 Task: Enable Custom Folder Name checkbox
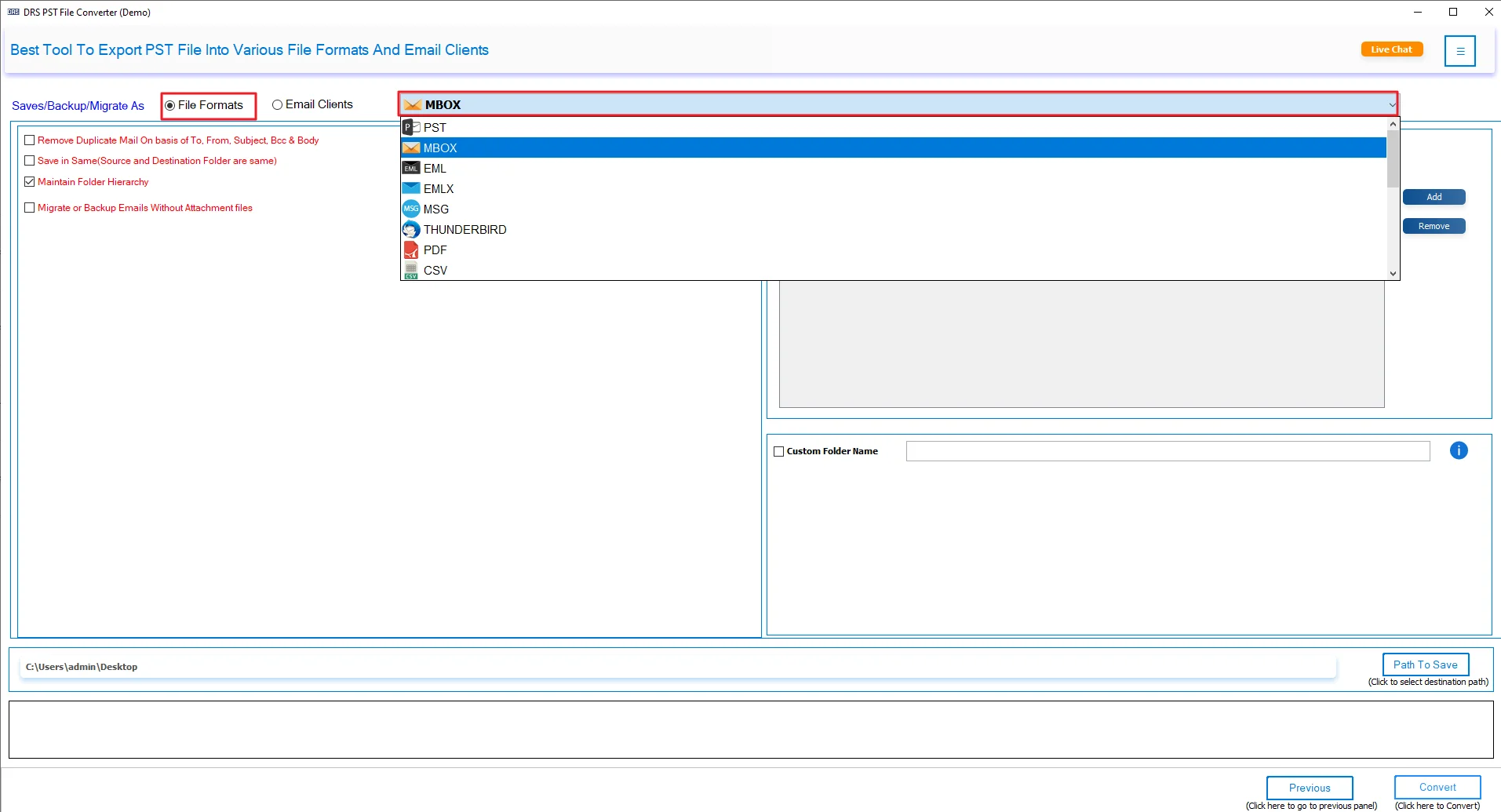pyautogui.click(x=778, y=450)
